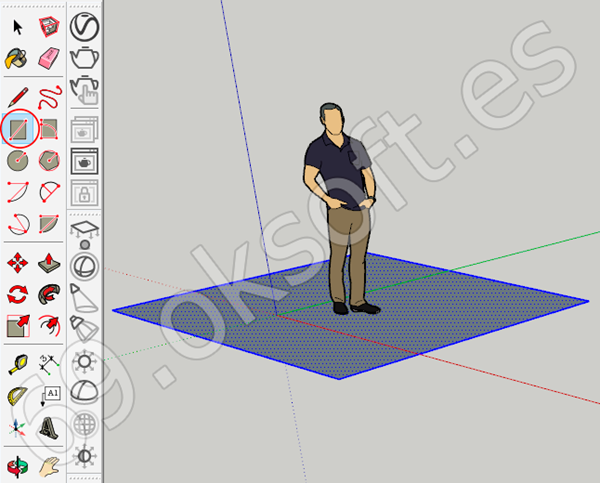Select the Rotated Rectangle tool
This screenshot has height=483, width=600.
point(49,129)
